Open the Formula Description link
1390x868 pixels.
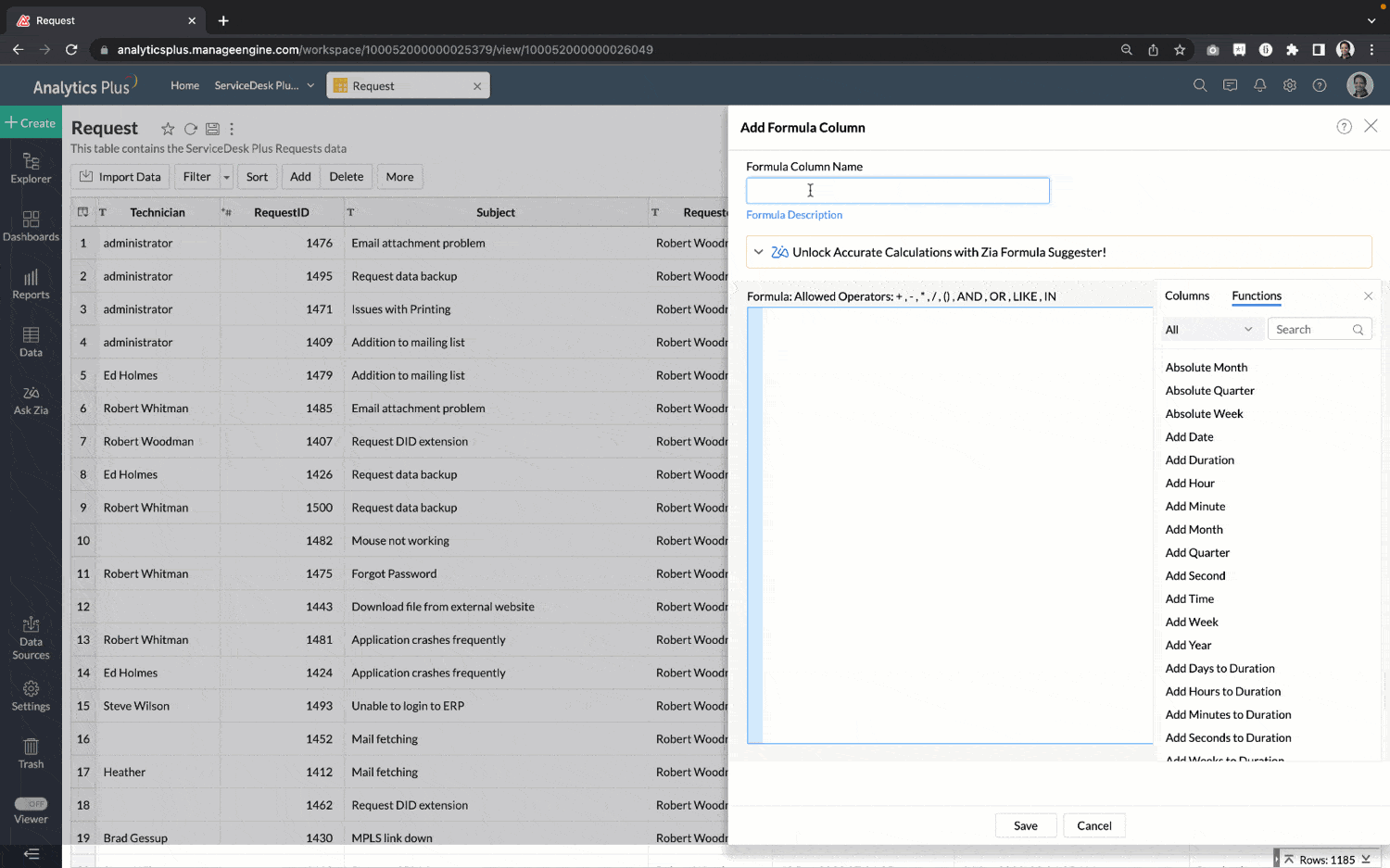coord(794,215)
